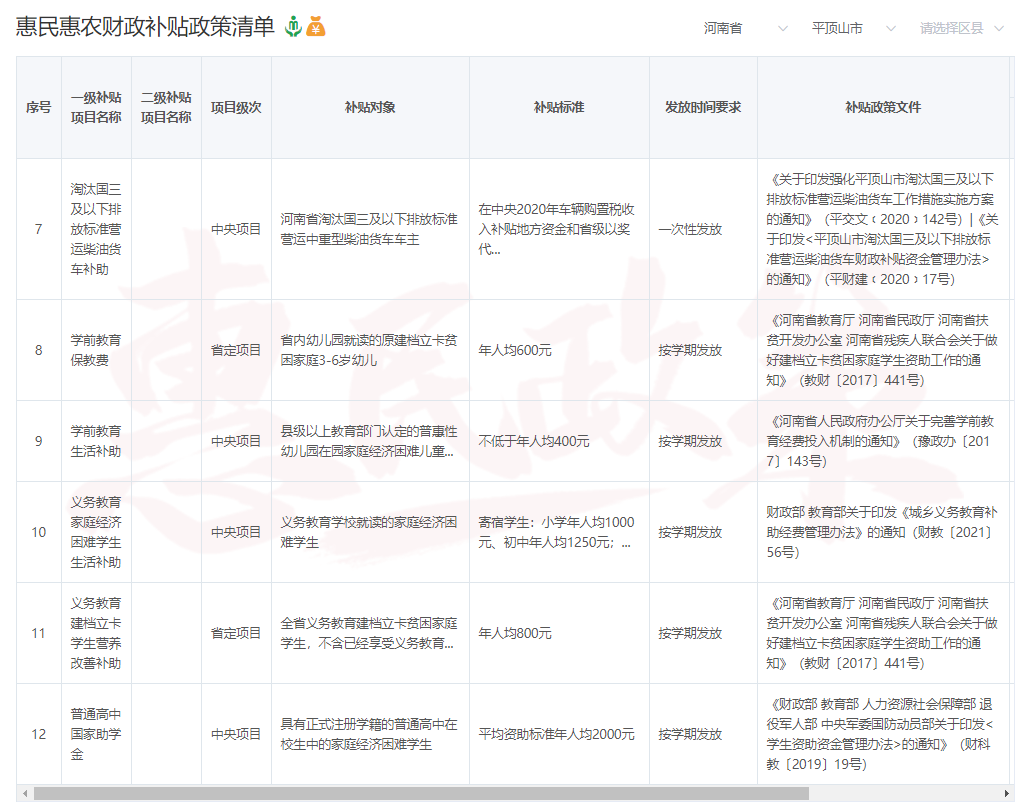Click policy file 教财〔2017〕441号 in row 8
Viewport: 1026px width, 806px height.
coord(882,350)
